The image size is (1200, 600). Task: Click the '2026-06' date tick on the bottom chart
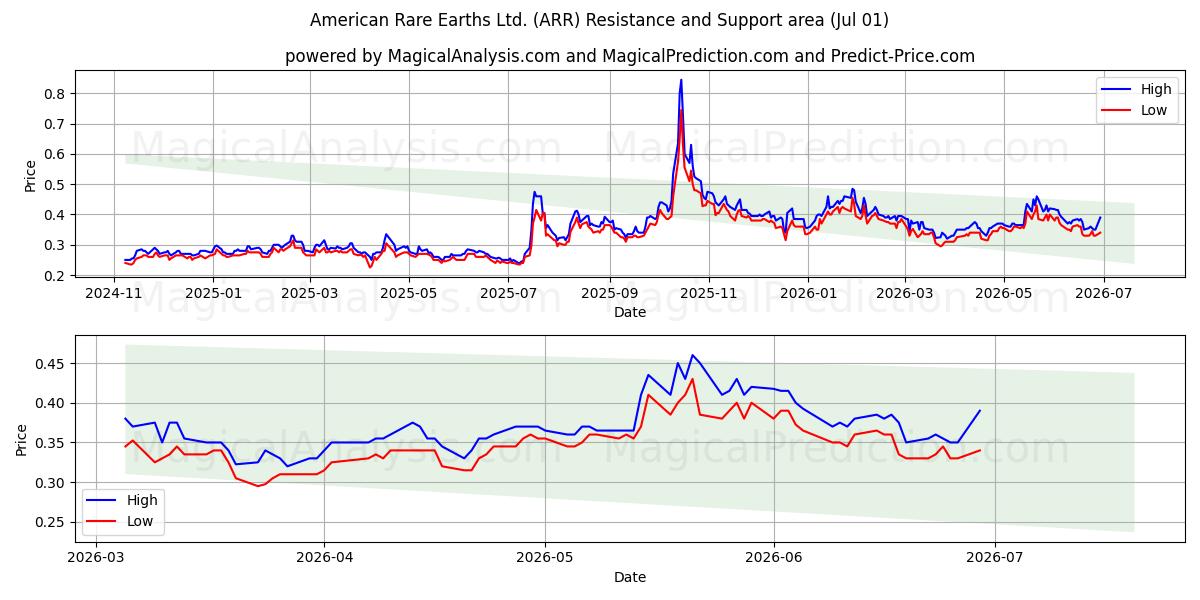[774, 559]
